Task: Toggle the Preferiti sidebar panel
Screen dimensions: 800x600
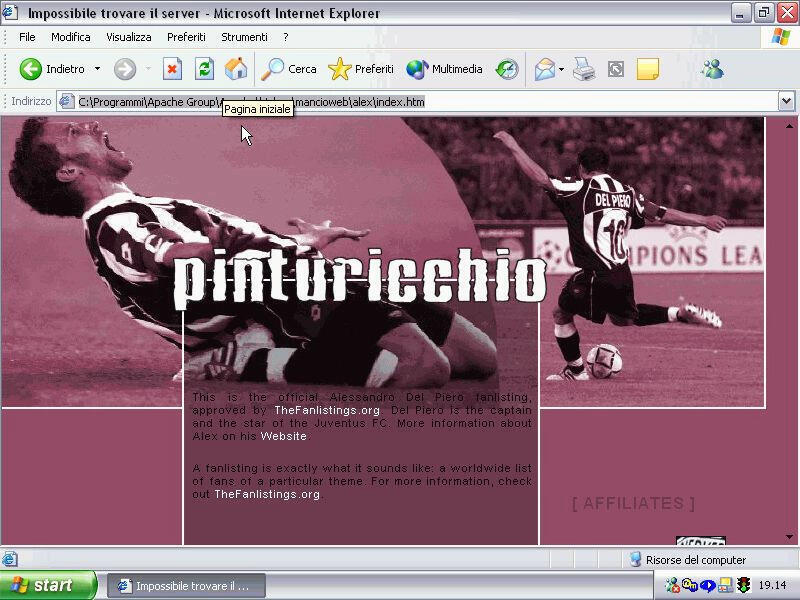Action: [361, 69]
